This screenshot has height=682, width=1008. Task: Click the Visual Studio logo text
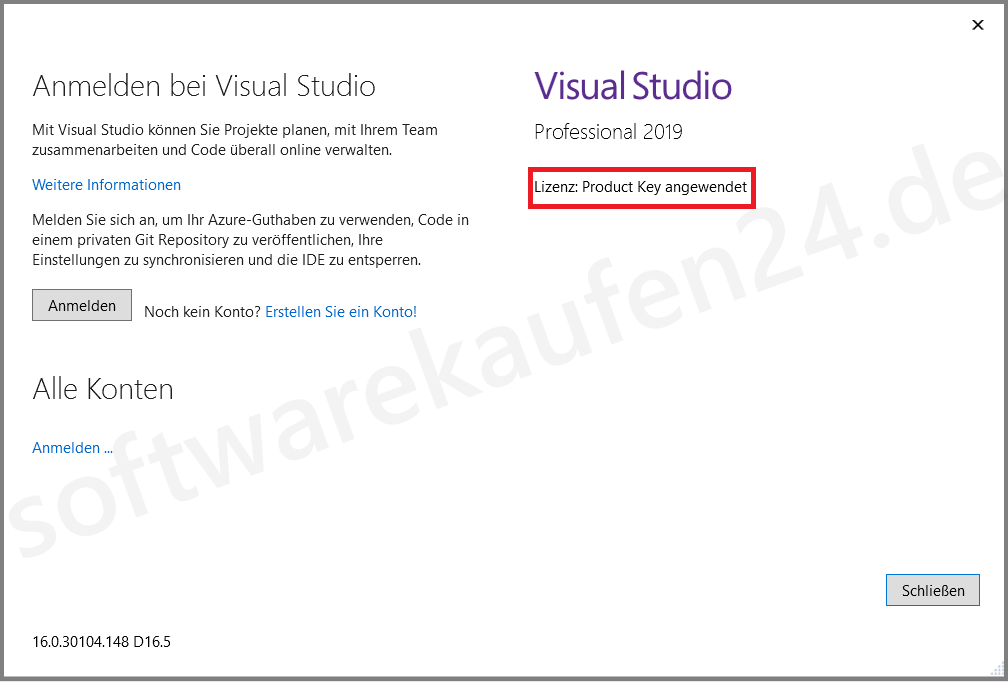coord(633,86)
